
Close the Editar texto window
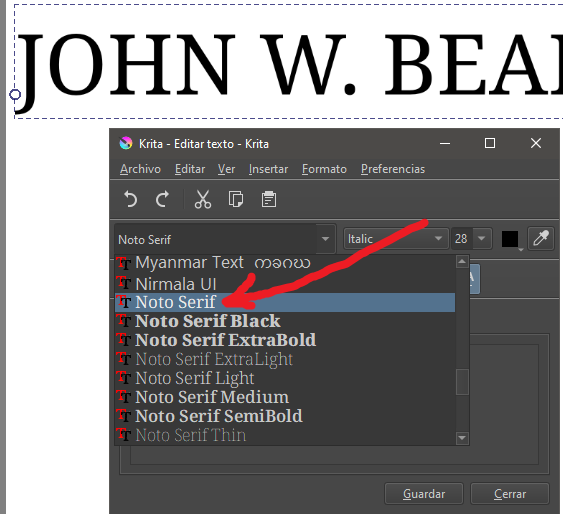coord(536,144)
